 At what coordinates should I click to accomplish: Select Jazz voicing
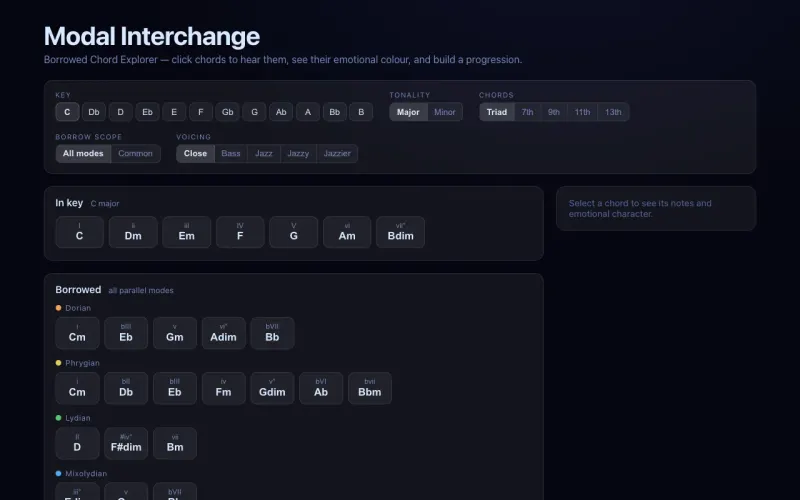point(264,154)
